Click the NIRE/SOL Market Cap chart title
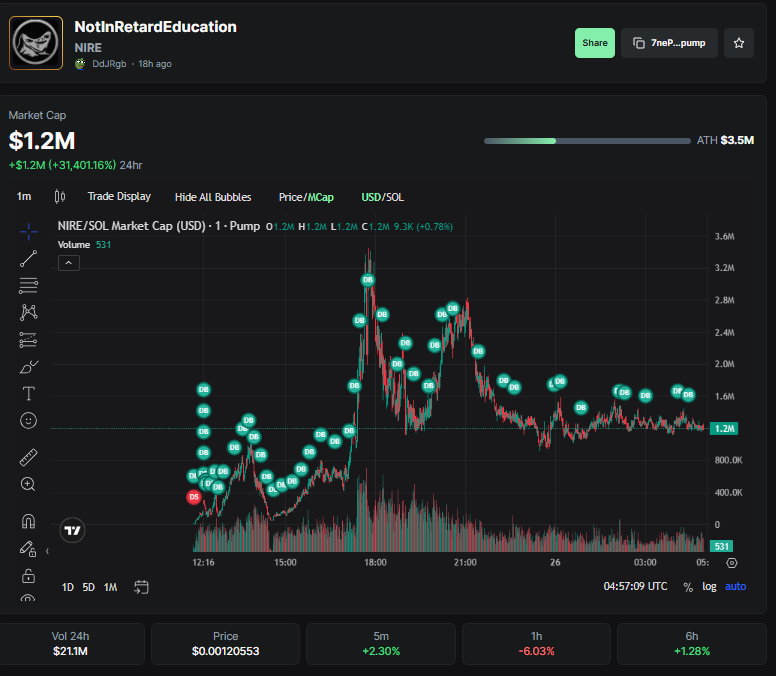This screenshot has width=776, height=676. click(159, 226)
